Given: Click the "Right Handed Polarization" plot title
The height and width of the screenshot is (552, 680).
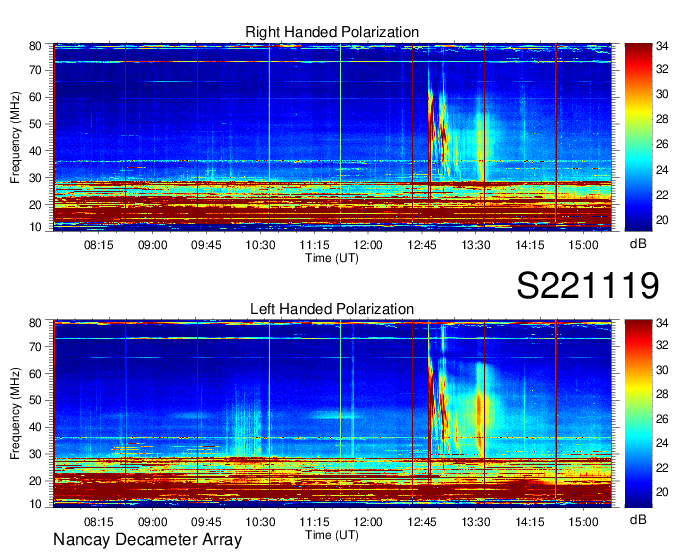Looking at the screenshot, I should (332, 32).
